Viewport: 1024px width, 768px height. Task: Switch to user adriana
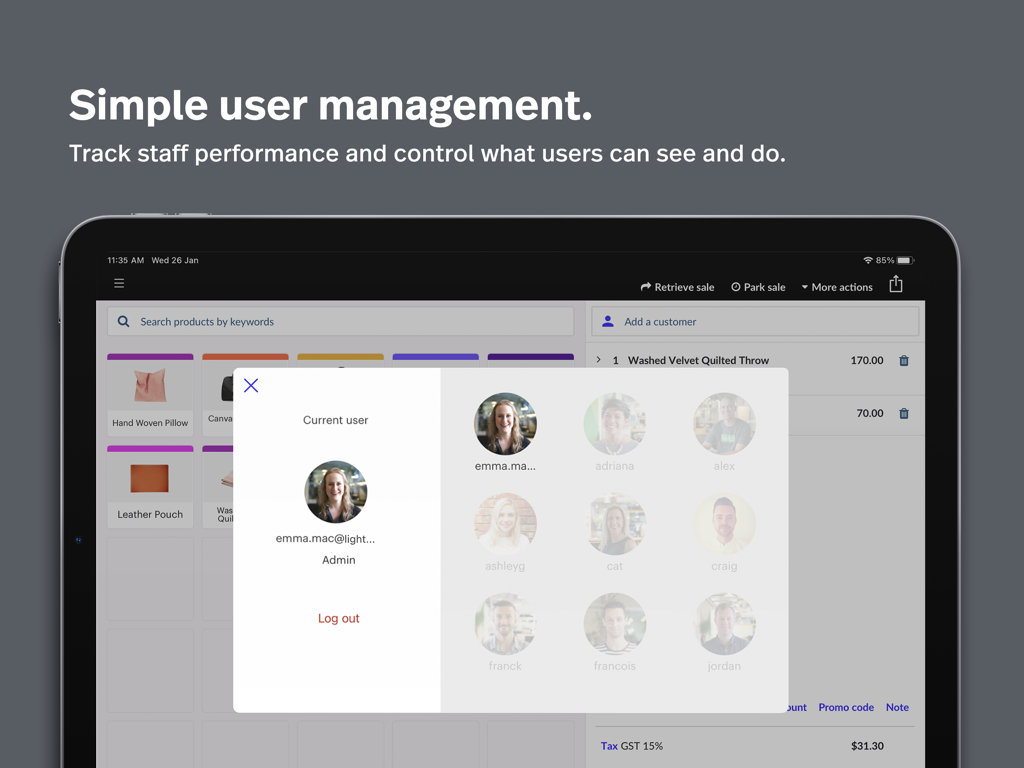point(614,423)
